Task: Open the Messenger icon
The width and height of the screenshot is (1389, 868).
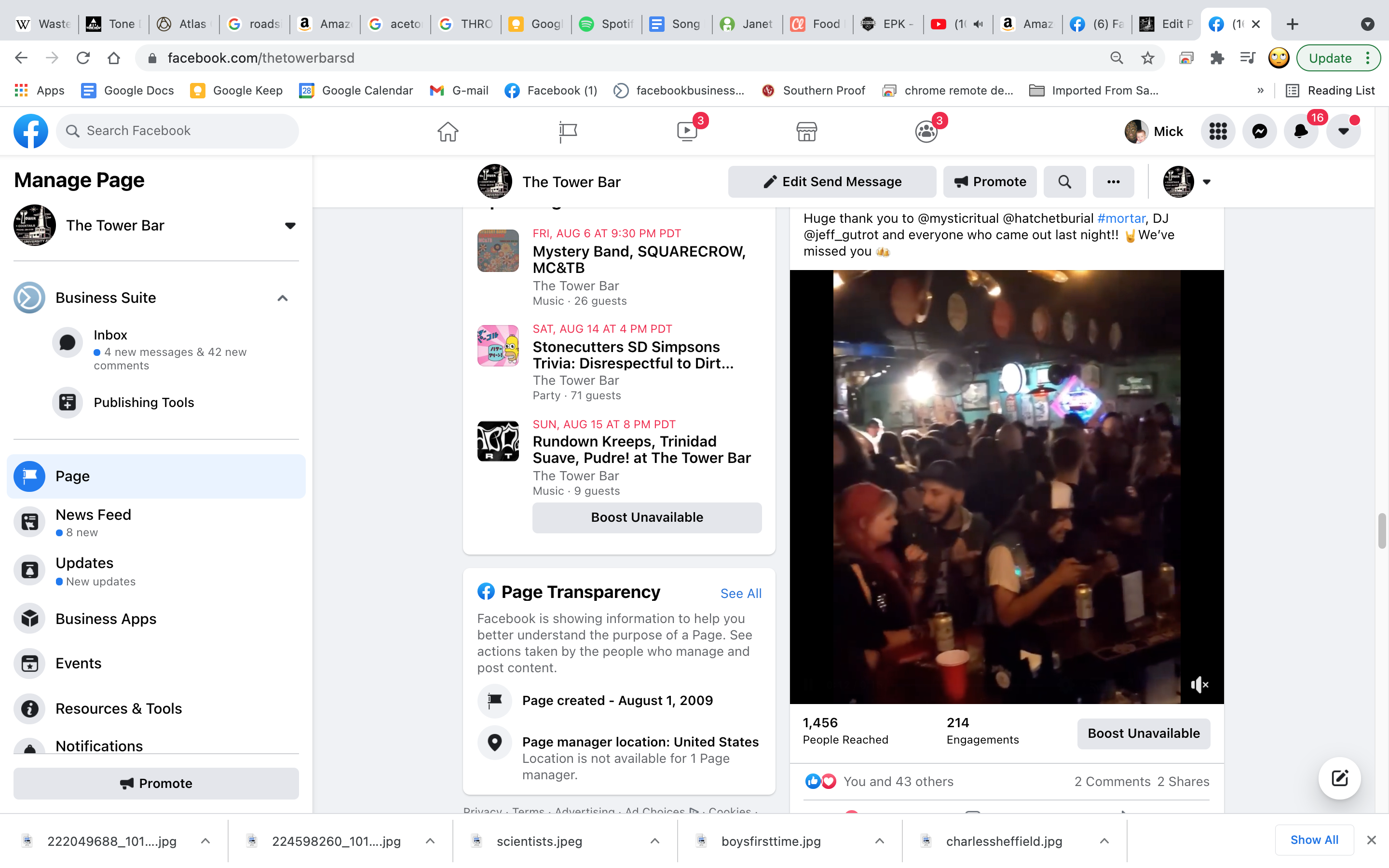Action: click(x=1259, y=132)
